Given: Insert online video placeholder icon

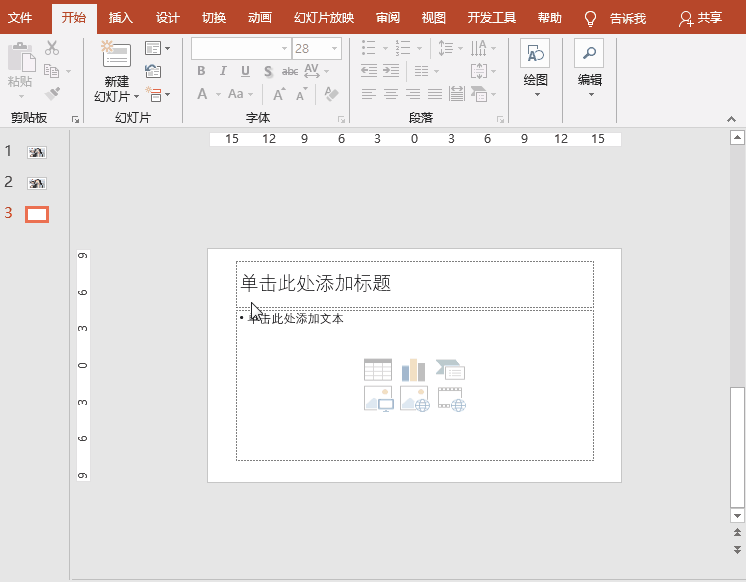Looking at the screenshot, I should [452, 399].
